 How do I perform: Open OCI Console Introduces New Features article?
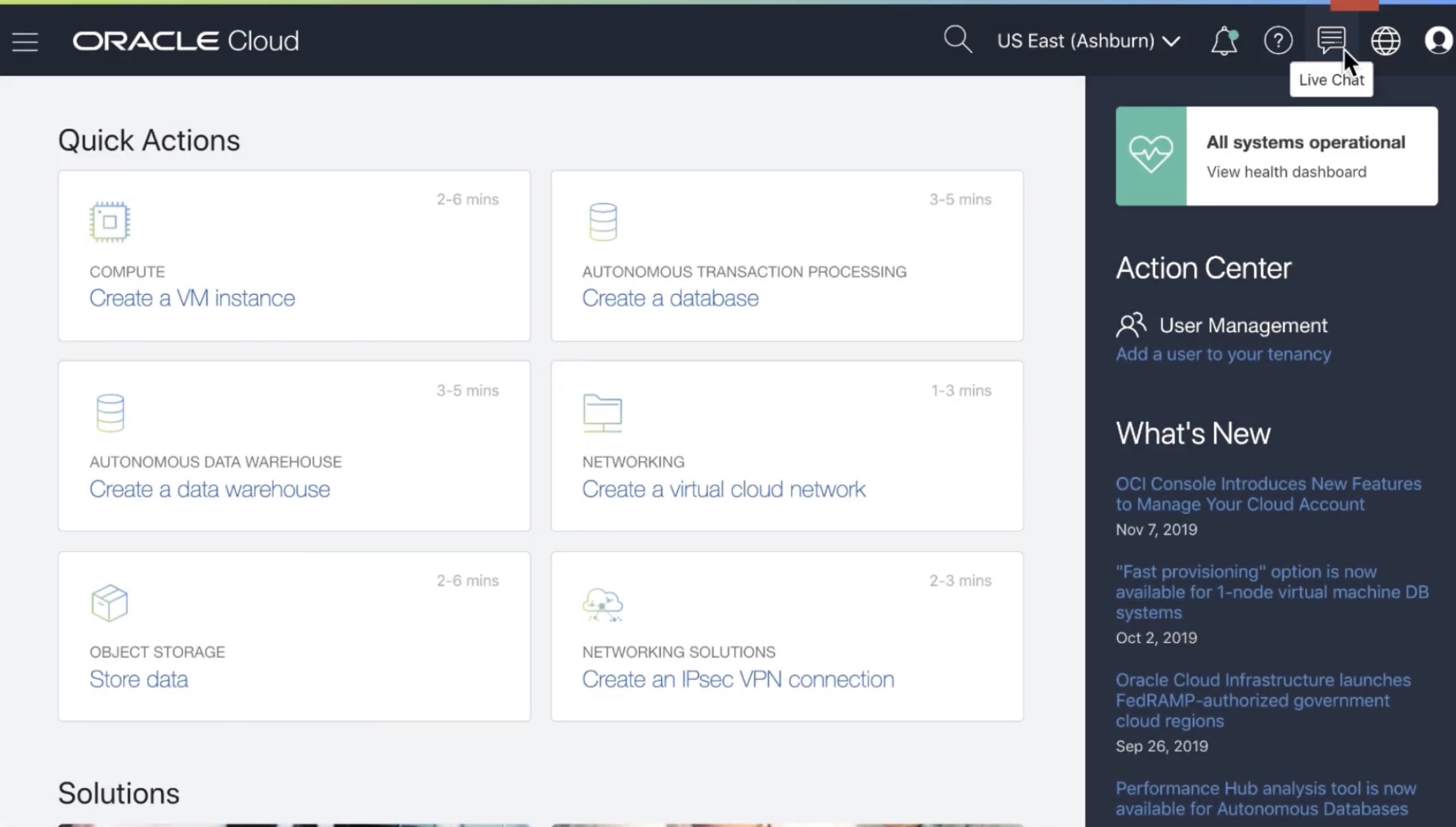[1268, 494]
